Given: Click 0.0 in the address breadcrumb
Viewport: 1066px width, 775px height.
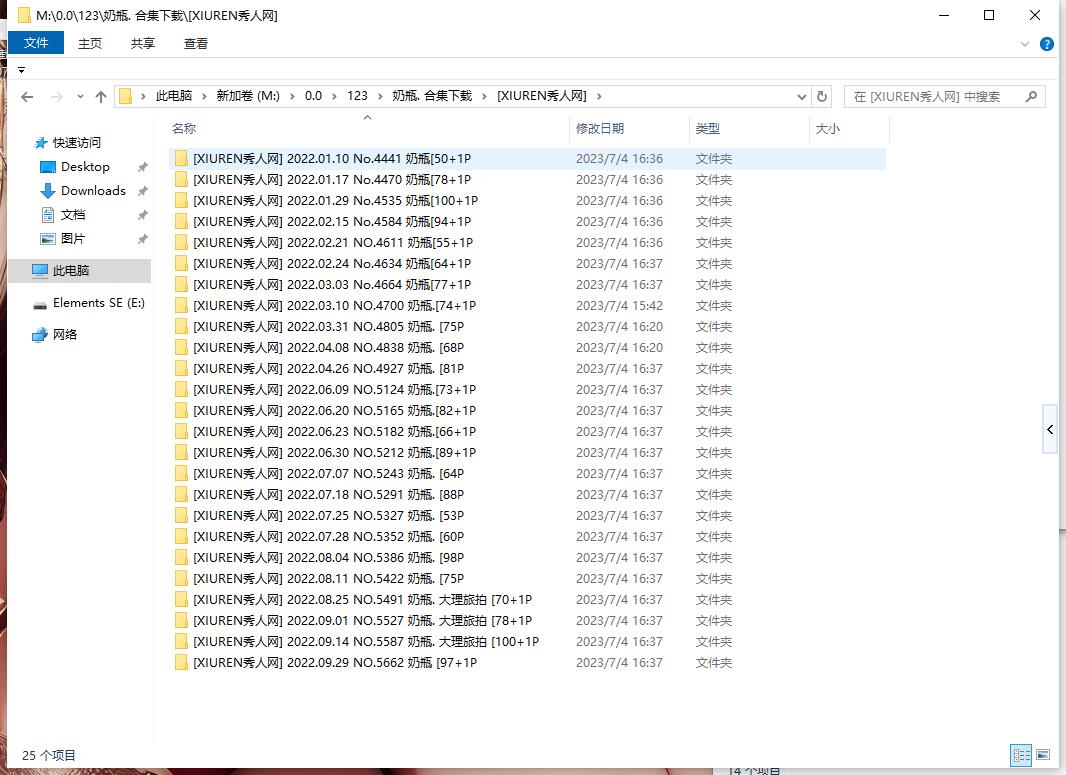Looking at the screenshot, I should click(x=313, y=96).
